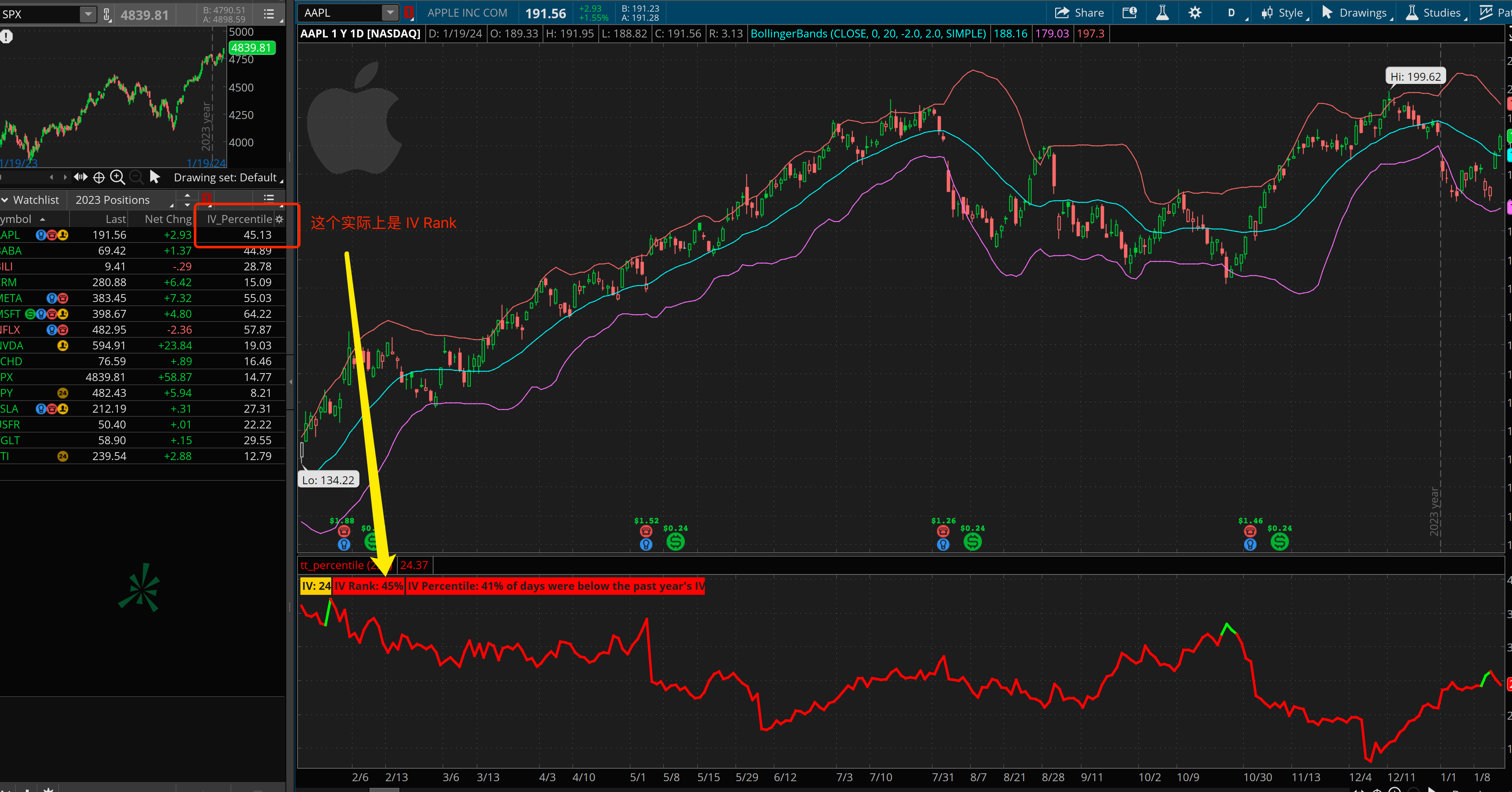The height and width of the screenshot is (792, 1512).
Task: Select the META watchlist row
Action: (x=143, y=298)
